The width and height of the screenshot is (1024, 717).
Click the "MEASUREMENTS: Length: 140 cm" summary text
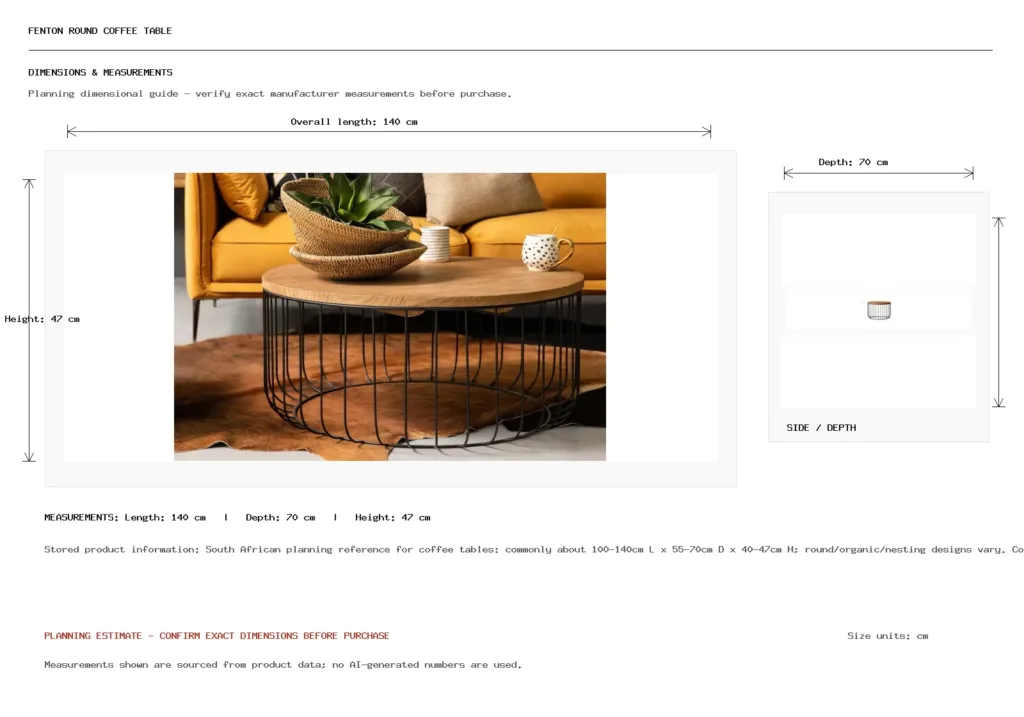pos(125,517)
